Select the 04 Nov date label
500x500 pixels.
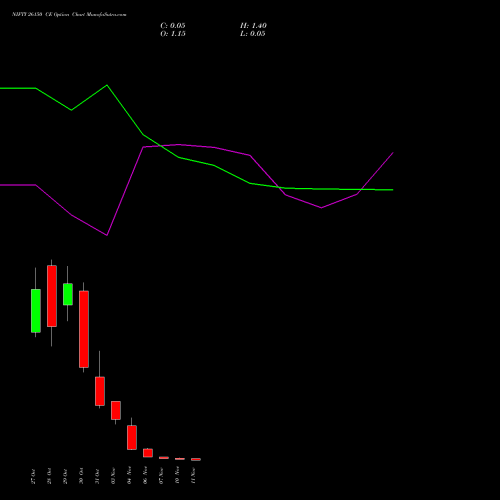129,476
